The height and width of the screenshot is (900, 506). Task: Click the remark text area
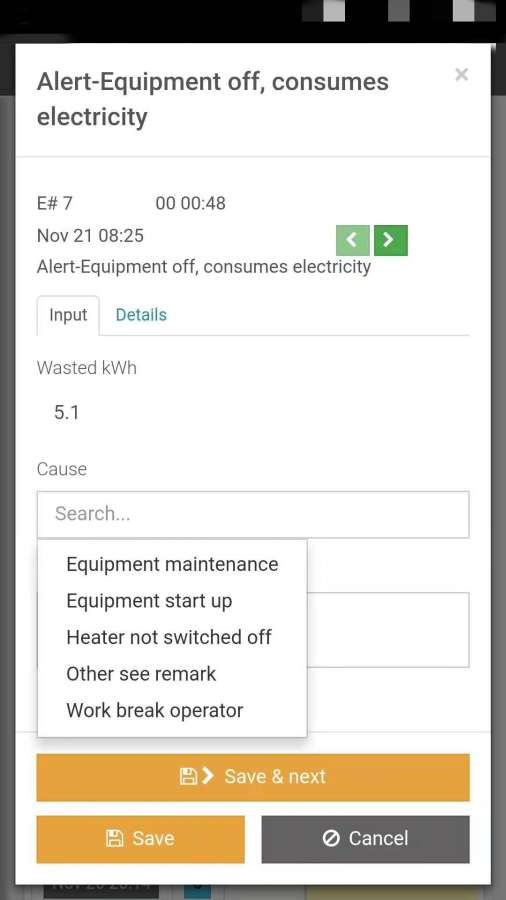[388, 630]
